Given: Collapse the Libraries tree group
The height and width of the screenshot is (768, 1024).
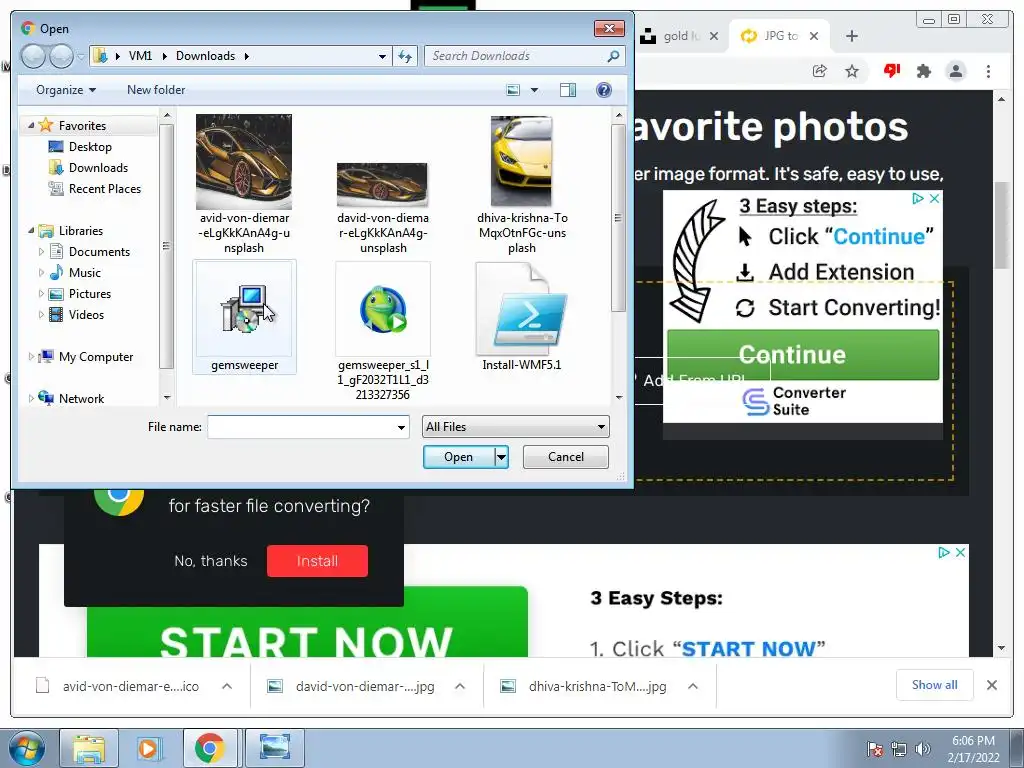Looking at the screenshot, I should point(31,231).
